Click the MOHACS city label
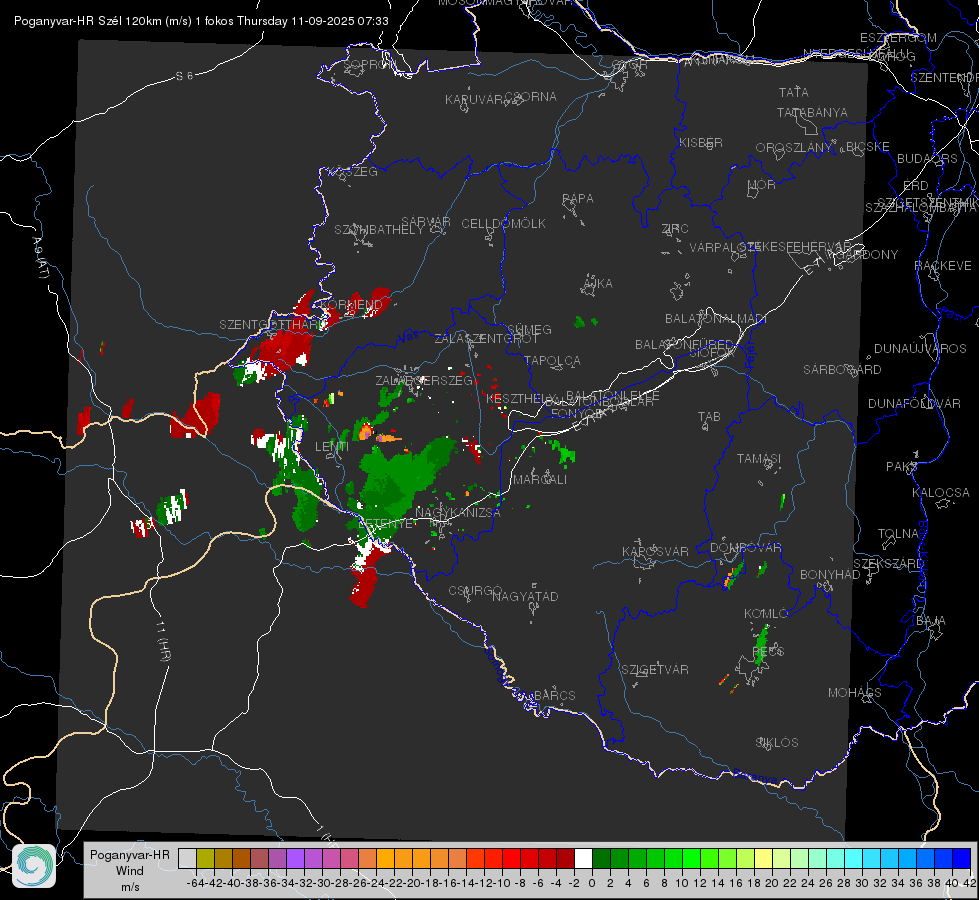This screenshot has height=900, width=979. (x=854, y=693)
